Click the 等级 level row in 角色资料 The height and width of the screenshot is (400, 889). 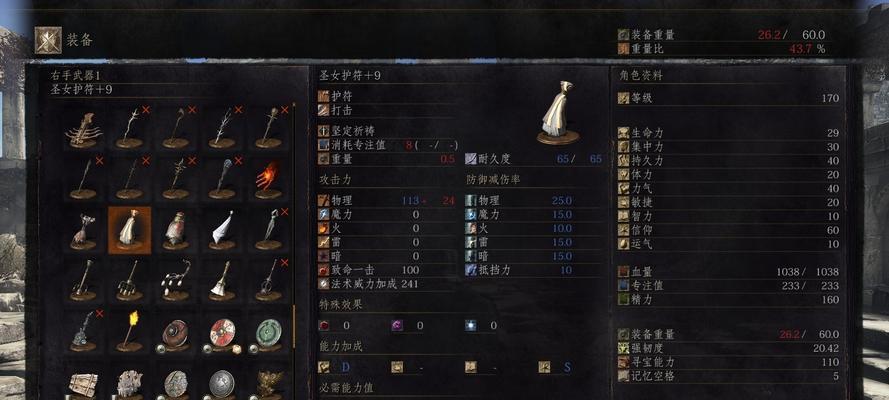click(x=729, y=98)
